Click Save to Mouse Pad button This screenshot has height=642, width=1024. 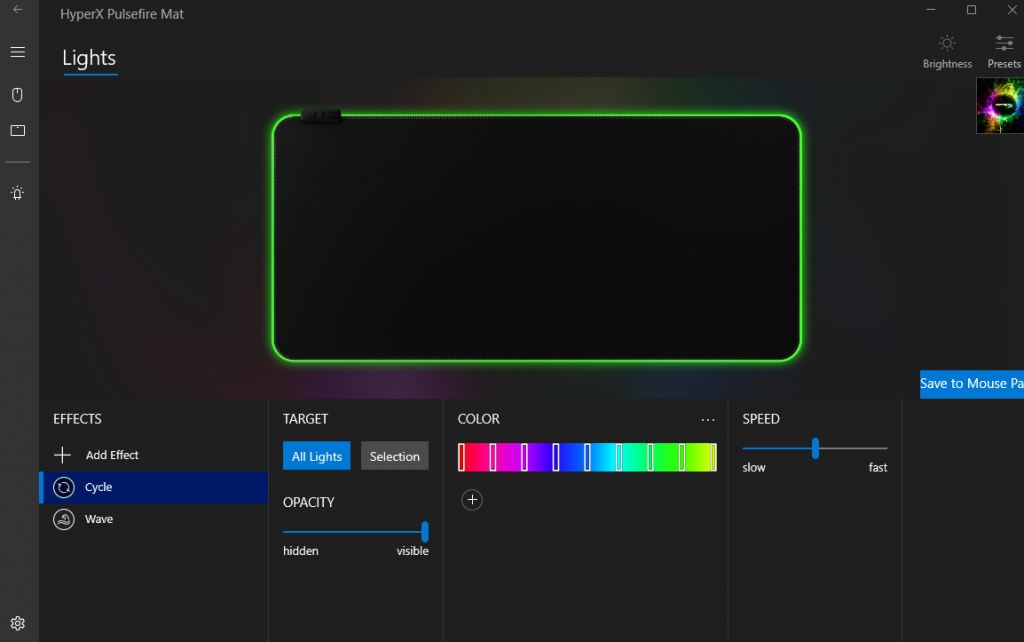(971, 384)
